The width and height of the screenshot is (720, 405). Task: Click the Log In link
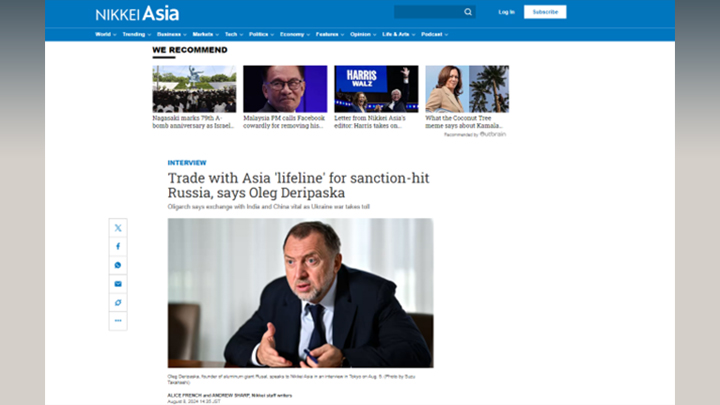tap(506, 12)
